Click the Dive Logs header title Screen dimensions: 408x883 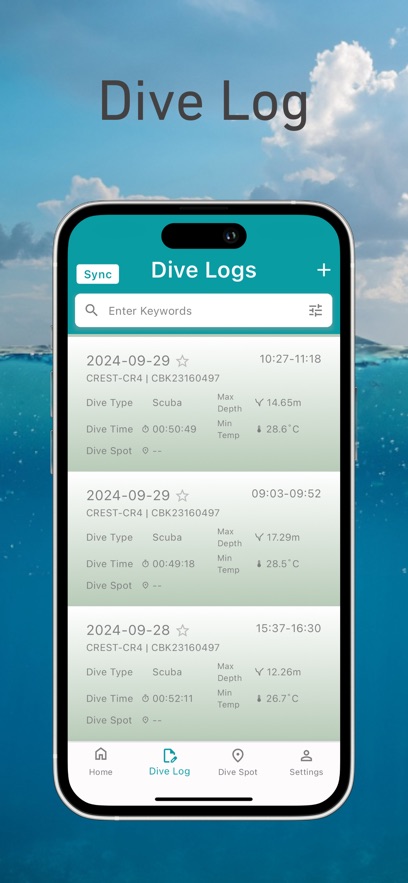coord(204,270)
